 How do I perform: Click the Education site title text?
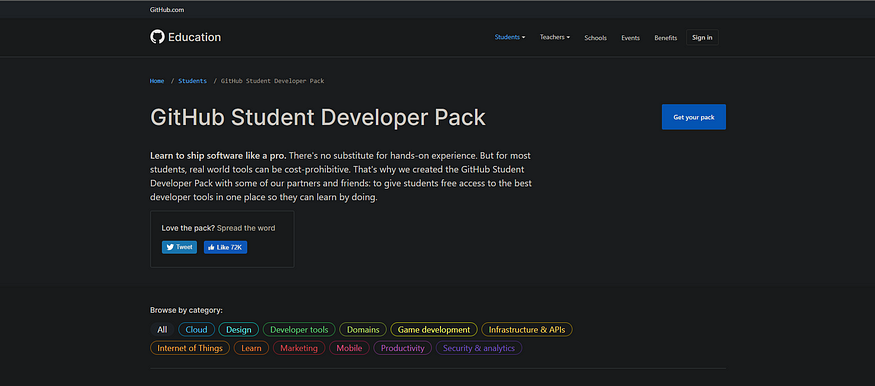pos(194,37)
